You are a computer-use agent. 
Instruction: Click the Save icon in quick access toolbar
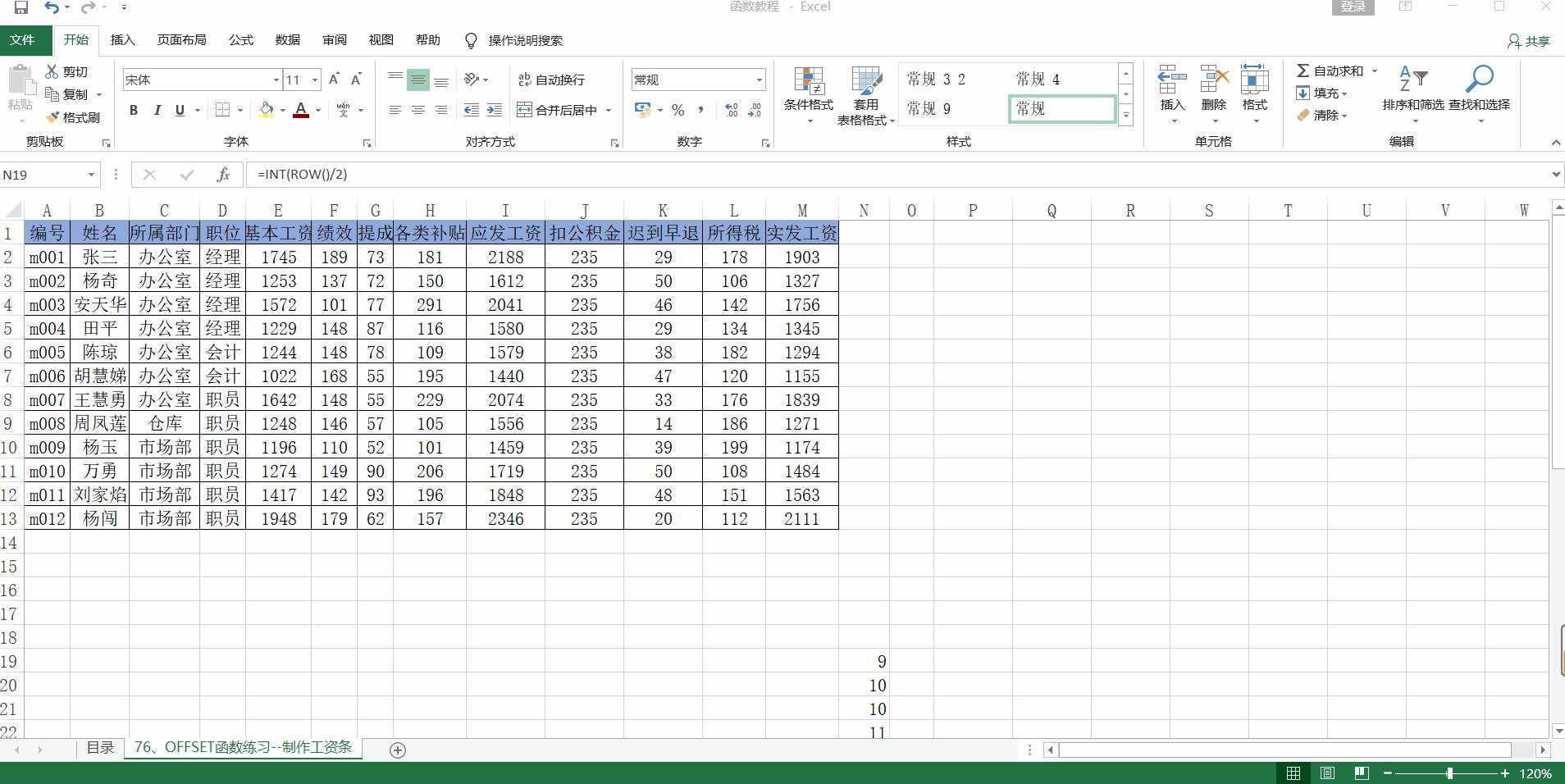21,7
